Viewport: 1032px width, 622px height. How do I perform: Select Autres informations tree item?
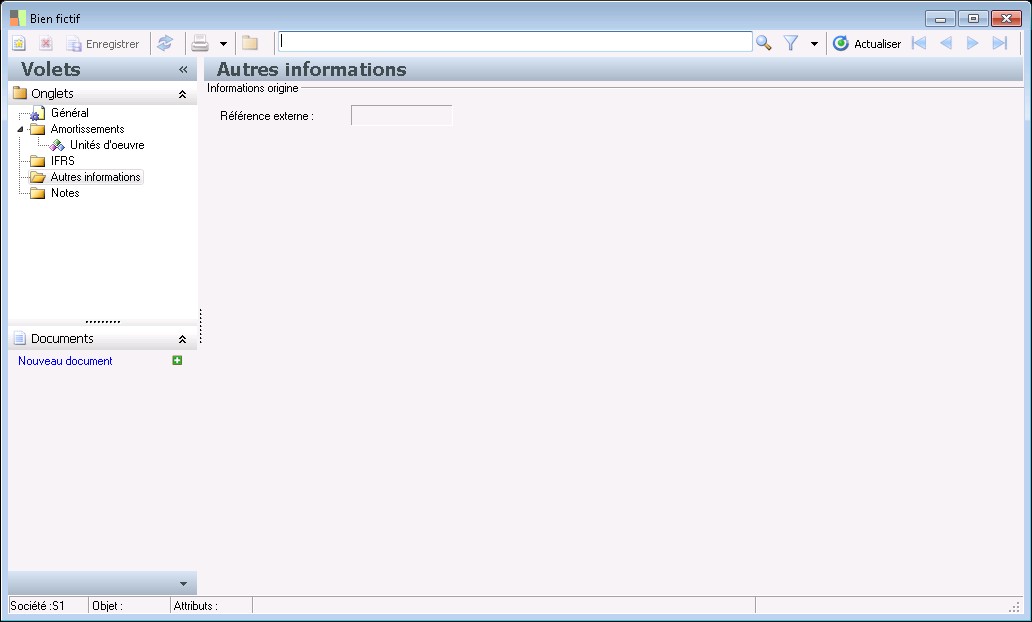[x=95, y=177]
